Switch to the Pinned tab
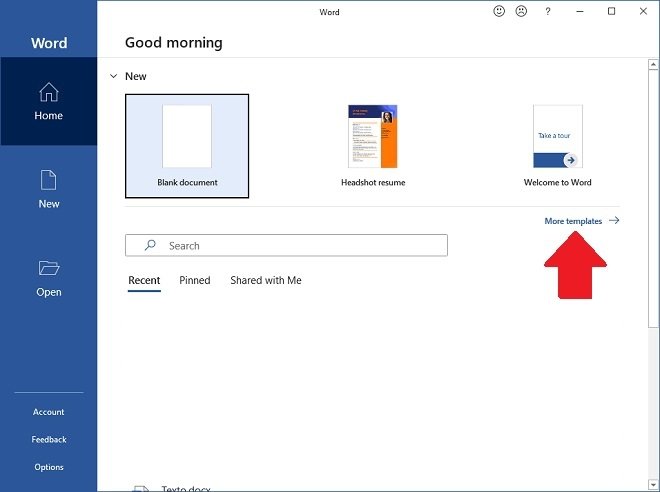 coord(194,280)
